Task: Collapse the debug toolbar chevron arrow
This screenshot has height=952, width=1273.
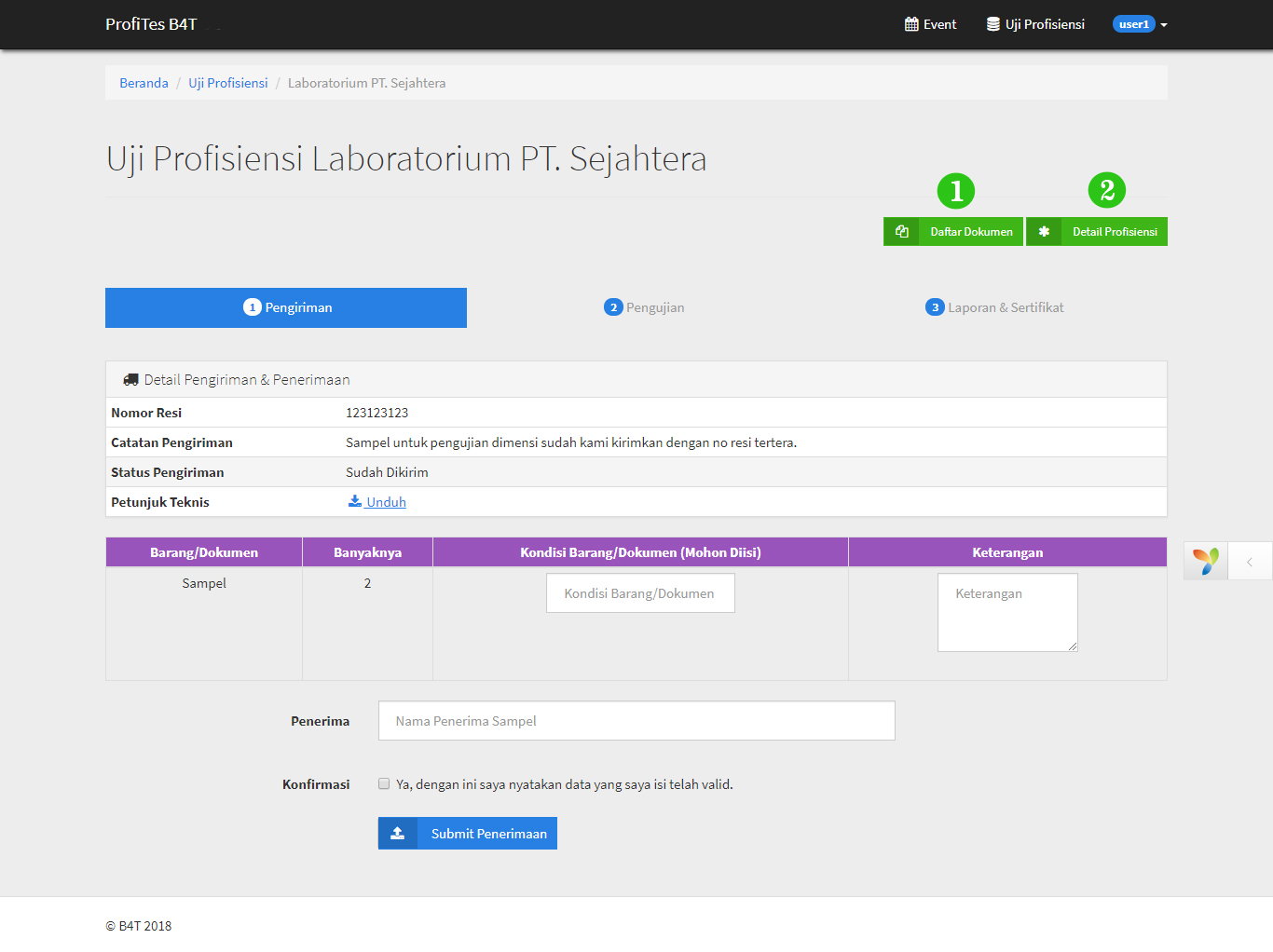Action: (x=1250, y=562)
